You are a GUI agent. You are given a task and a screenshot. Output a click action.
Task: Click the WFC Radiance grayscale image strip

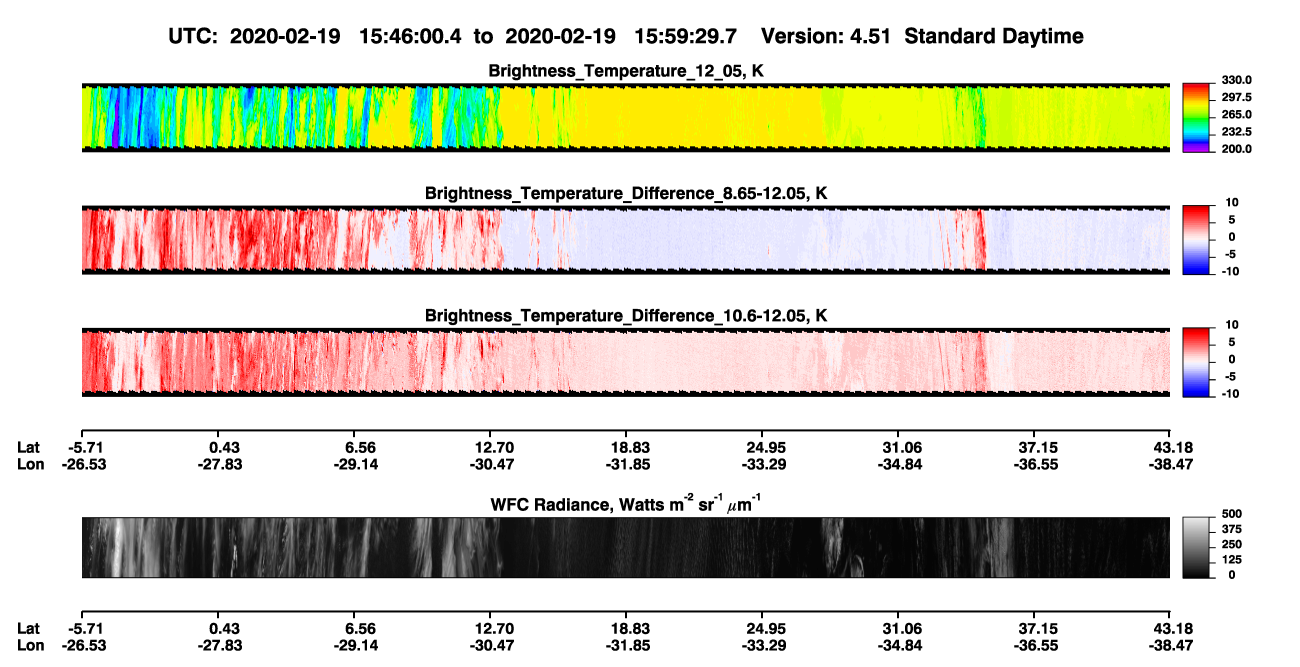625,547
